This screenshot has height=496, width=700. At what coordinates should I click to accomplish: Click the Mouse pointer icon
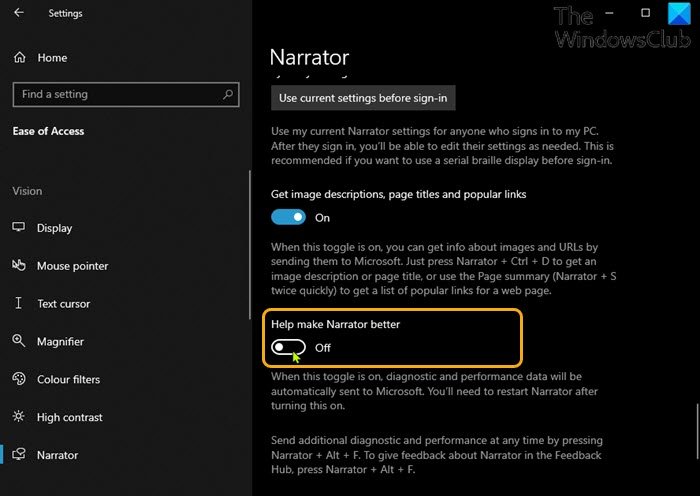[18, 265]
